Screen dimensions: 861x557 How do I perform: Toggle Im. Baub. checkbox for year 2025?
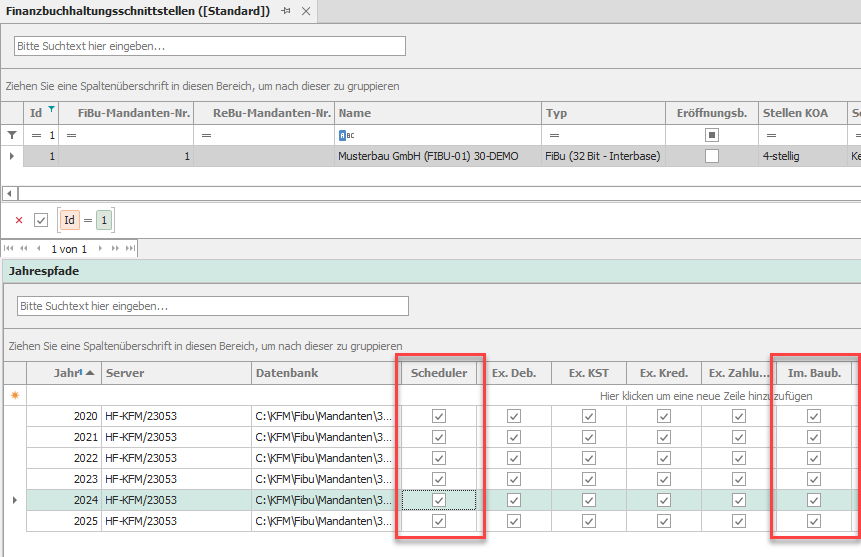(x=814, y=521)
